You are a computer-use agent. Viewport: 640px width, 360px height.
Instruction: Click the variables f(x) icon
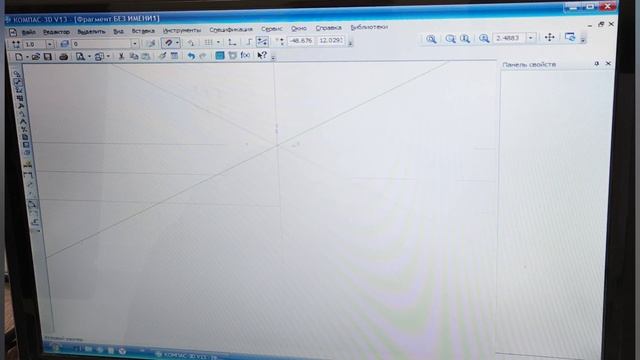pyautogui.click(x=245, y=55)
